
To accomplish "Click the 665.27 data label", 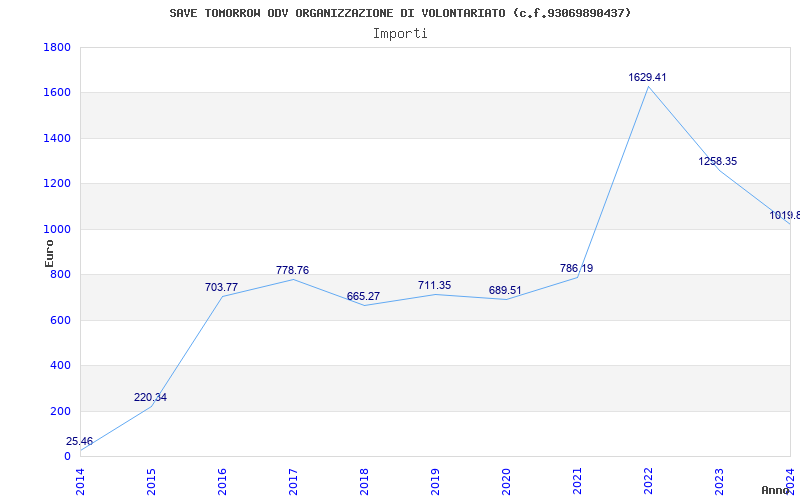I will tap(363, 296).
